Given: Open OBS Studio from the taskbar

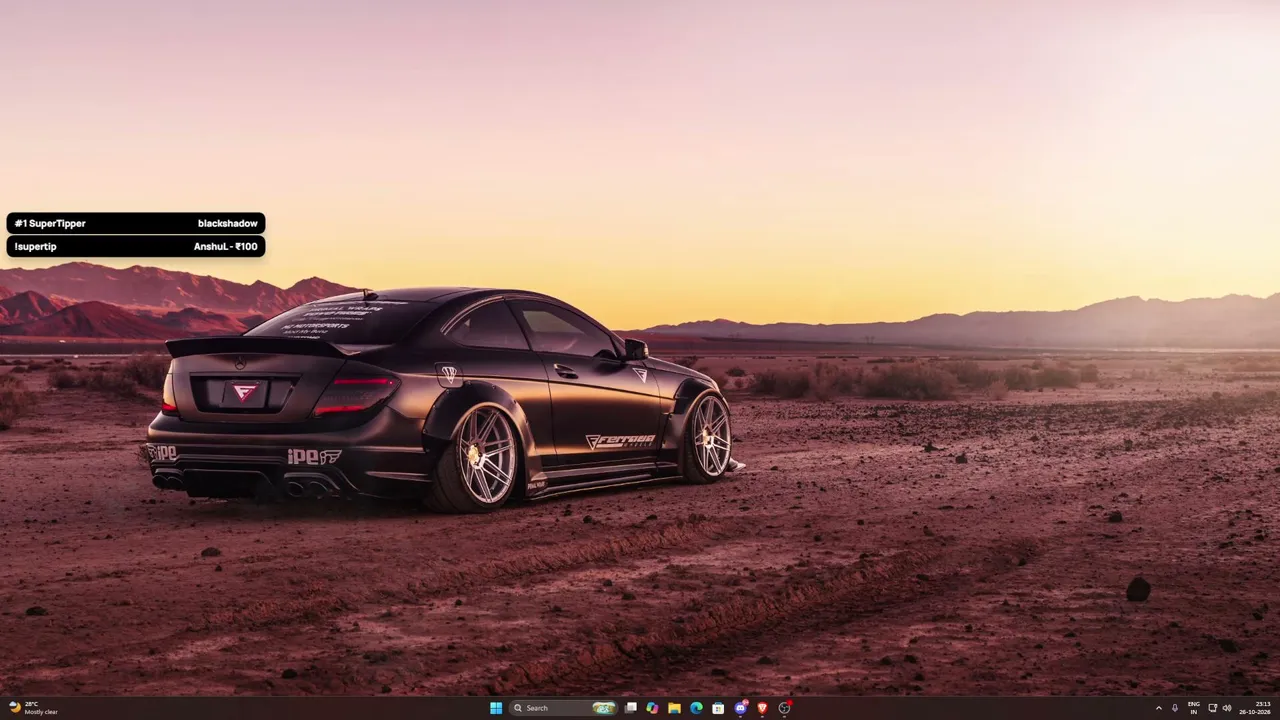Looking at the screenshot, I should point(784,708).
